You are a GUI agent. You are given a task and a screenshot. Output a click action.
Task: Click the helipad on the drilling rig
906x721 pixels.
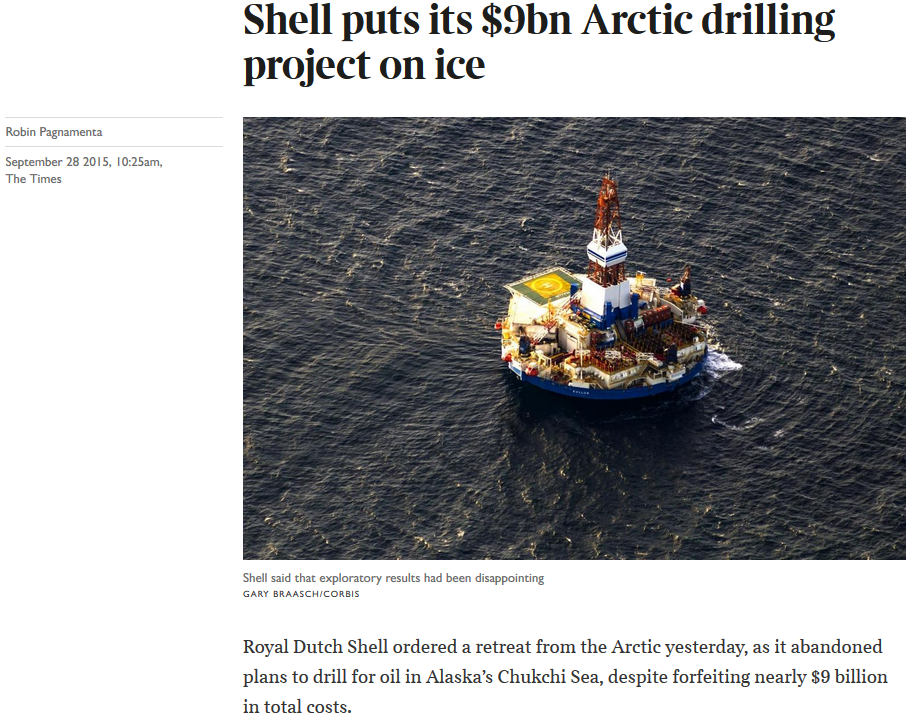click(x=543, y=285)
